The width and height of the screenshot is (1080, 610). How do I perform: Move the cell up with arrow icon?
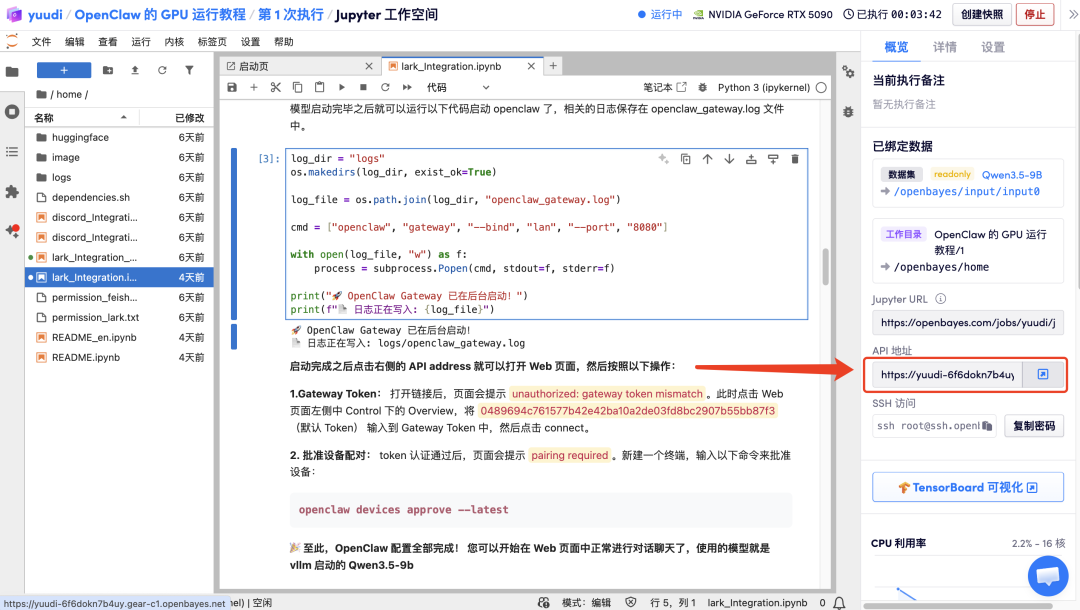707,159
